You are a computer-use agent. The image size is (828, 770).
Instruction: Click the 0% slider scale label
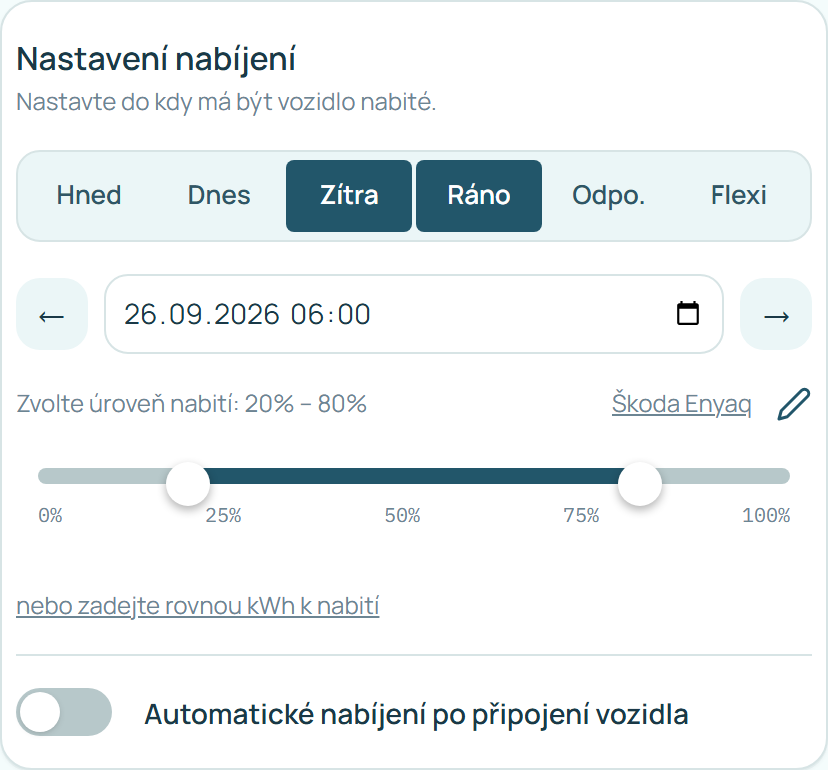(50, 515)
